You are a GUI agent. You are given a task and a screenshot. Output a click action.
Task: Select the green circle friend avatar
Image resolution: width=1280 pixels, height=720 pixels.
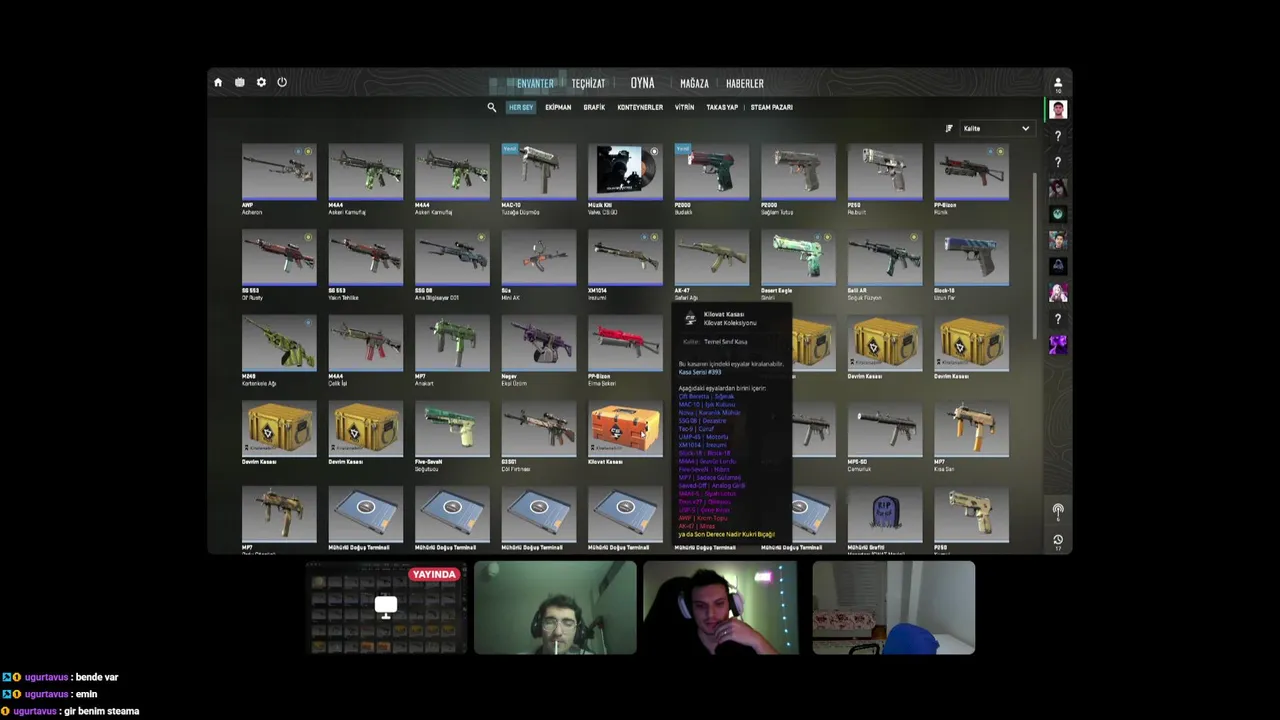coord(1058,214)
